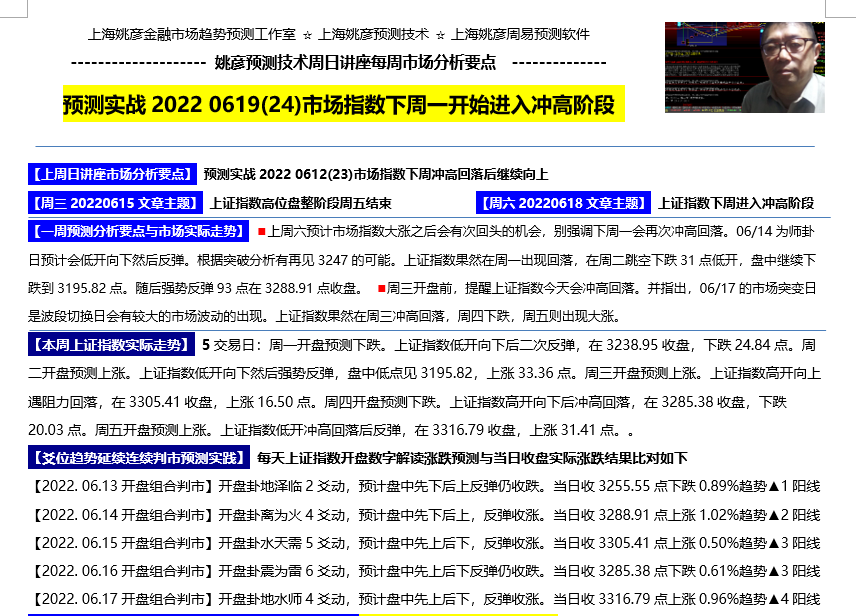Screen dimensions: 859x616
Task: Click the subtitle '姚彦预测技术周日讲座每周市场分析要点'
Action: [x=355, y=62]
